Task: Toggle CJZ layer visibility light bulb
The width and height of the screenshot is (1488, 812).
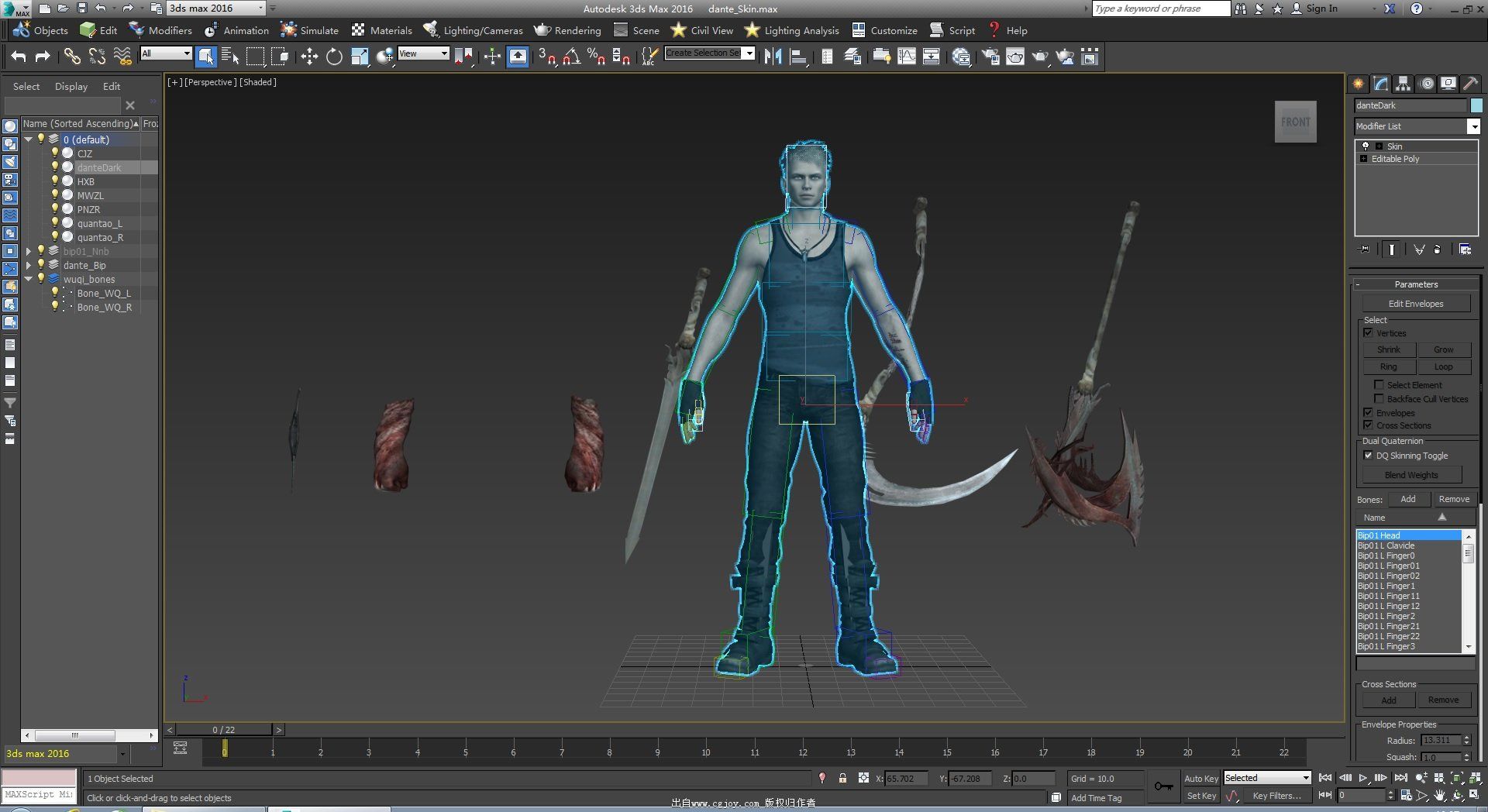Action: point(55,153)
